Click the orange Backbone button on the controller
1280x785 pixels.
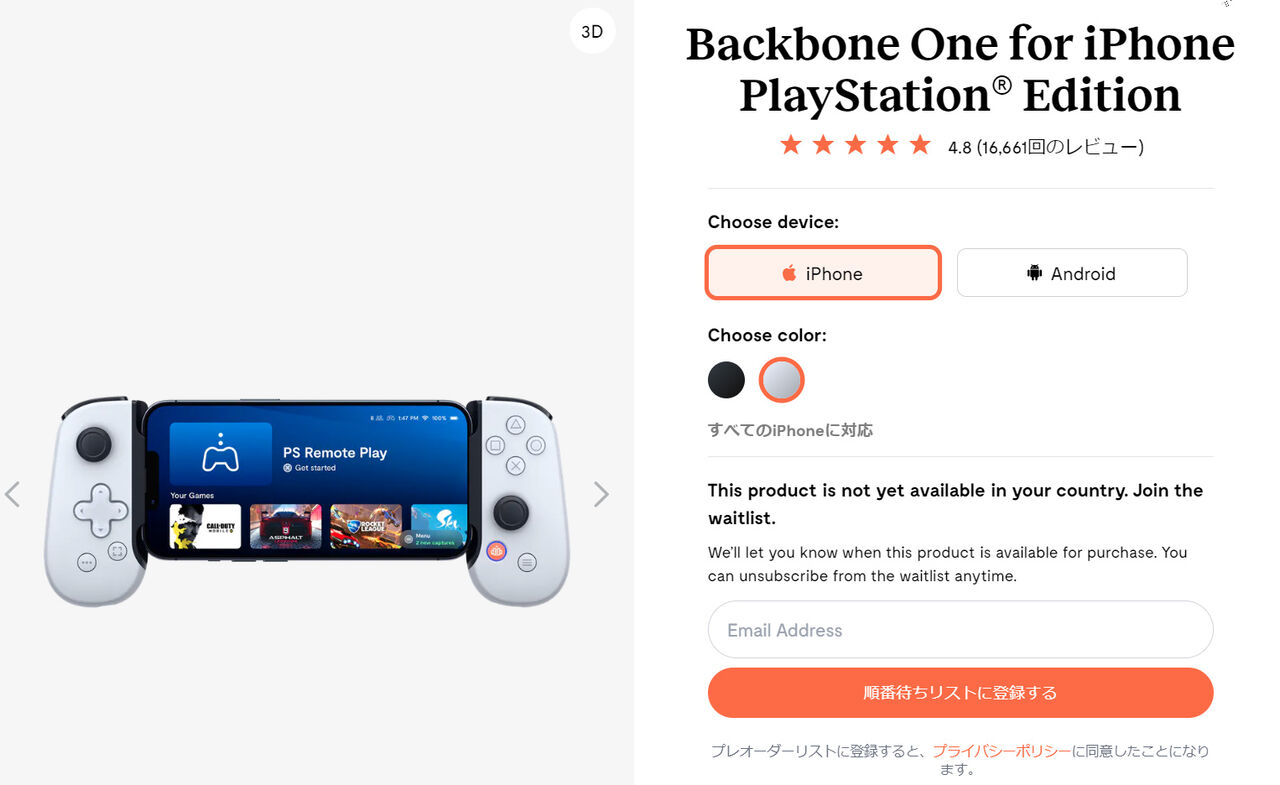[x=496, y=551]
